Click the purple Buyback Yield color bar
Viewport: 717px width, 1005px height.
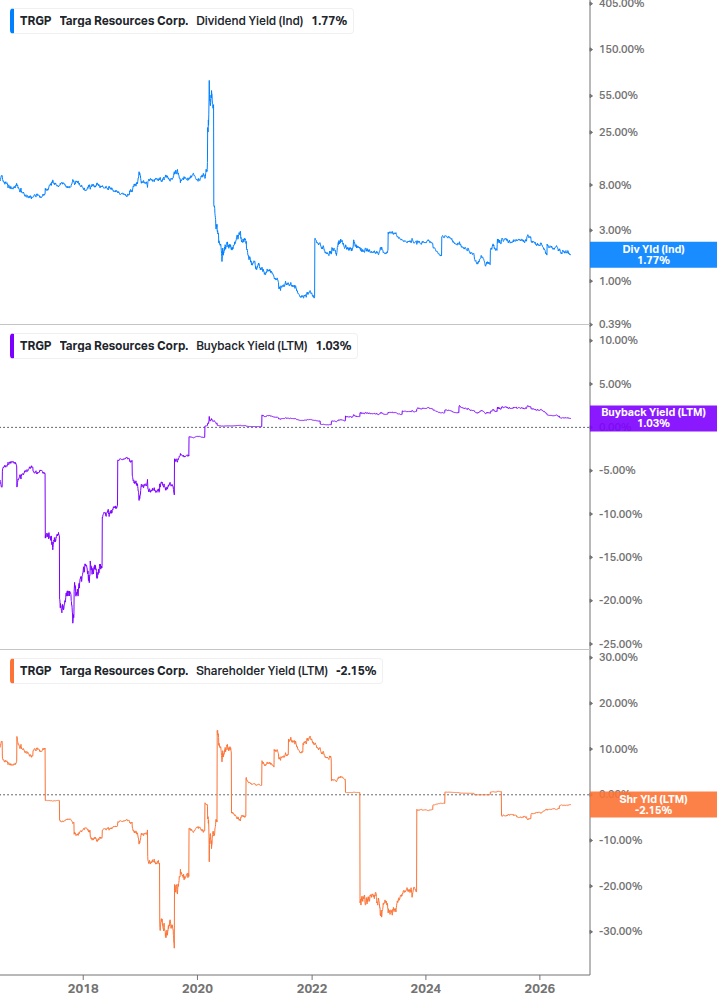12,346
